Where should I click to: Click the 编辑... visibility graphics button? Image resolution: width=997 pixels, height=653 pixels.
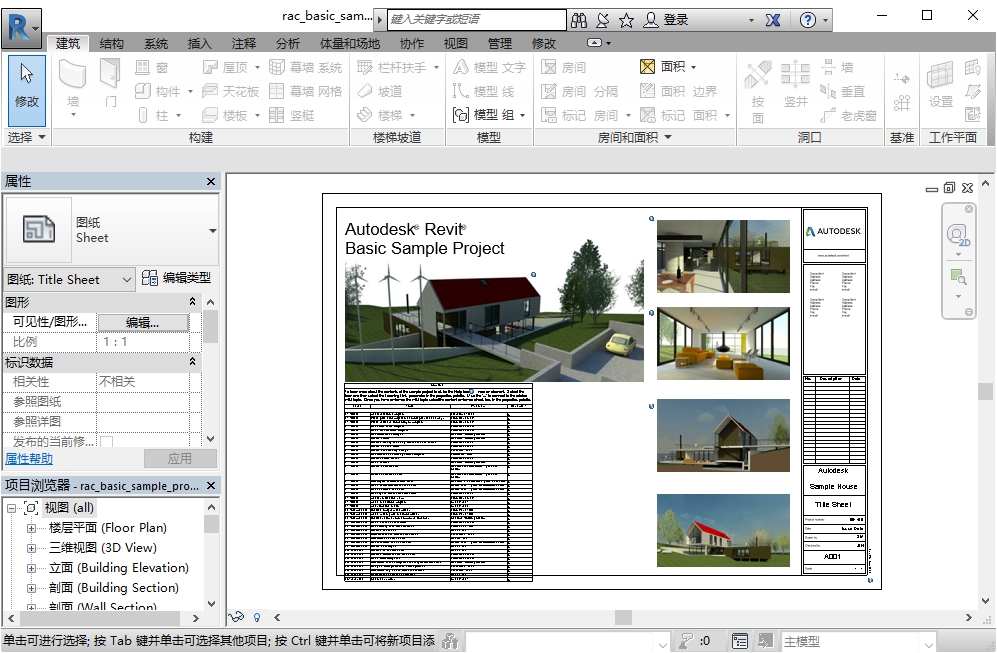tap(142, 322)
